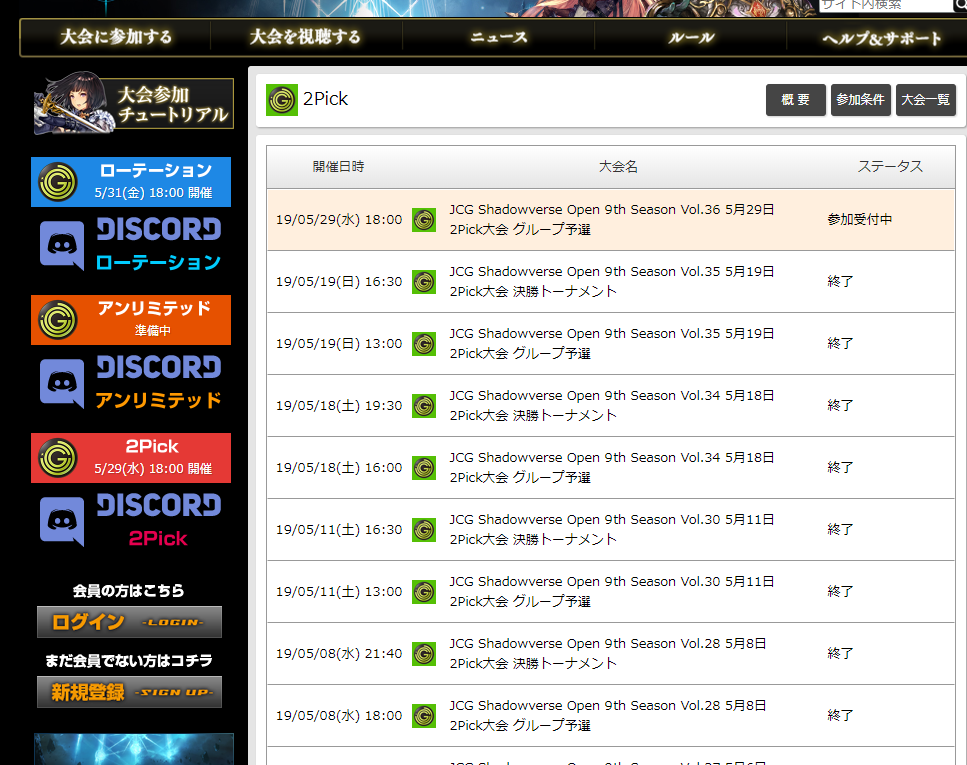Click the 概要 button
Screen dimensions: 967x765
[796, 99]
